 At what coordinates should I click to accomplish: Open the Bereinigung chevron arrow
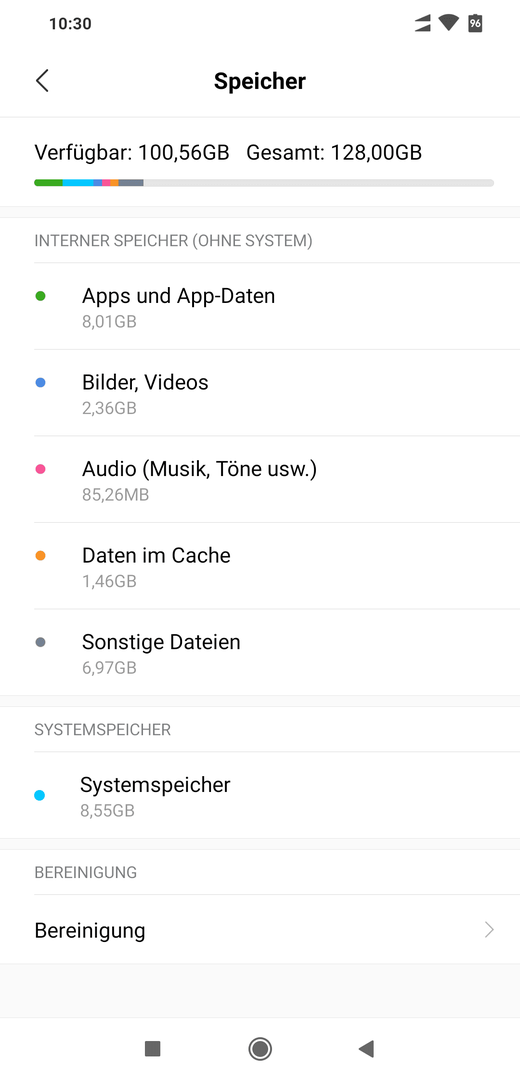pyautogui.click(x=489, y=931)
